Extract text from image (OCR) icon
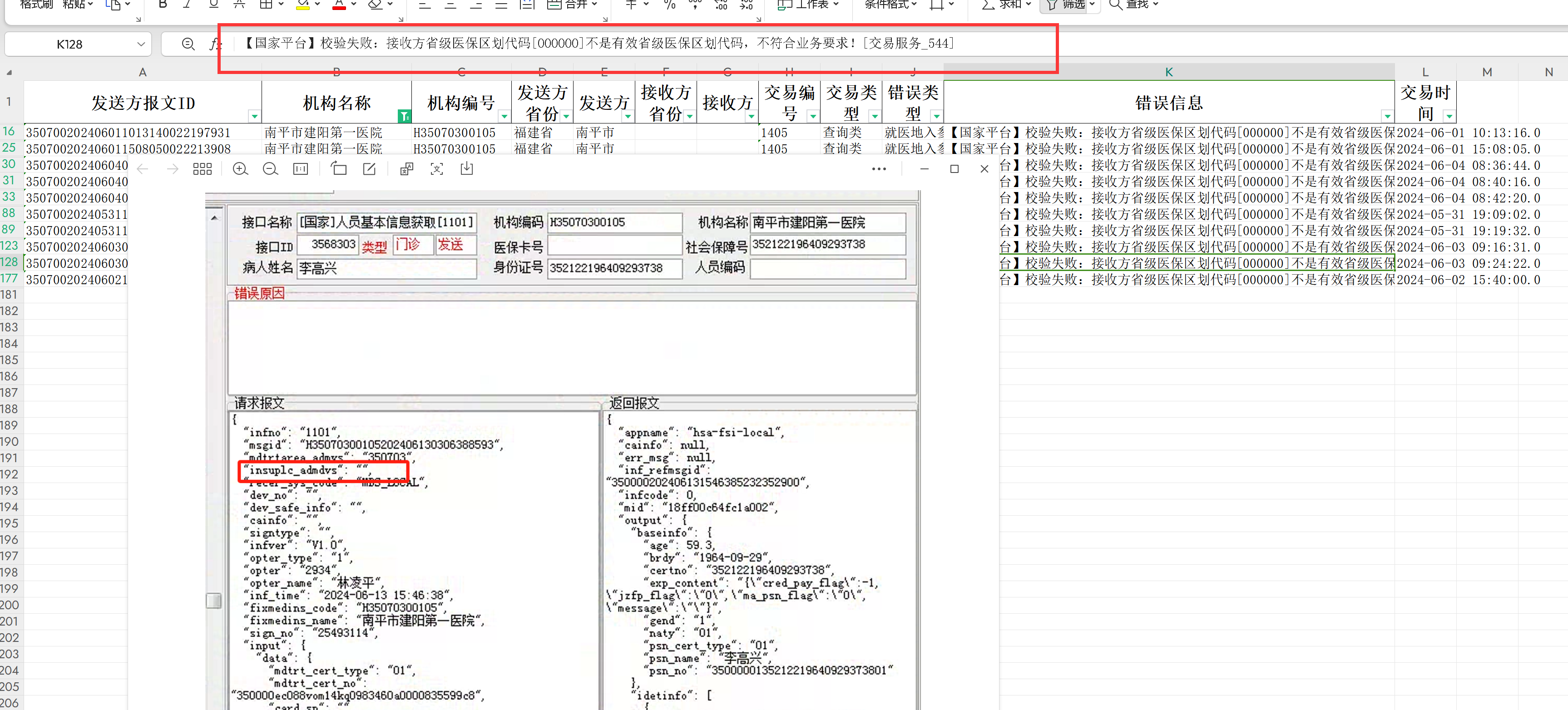The width and height of the screenshot is (1568, 710). coord(436,169)
